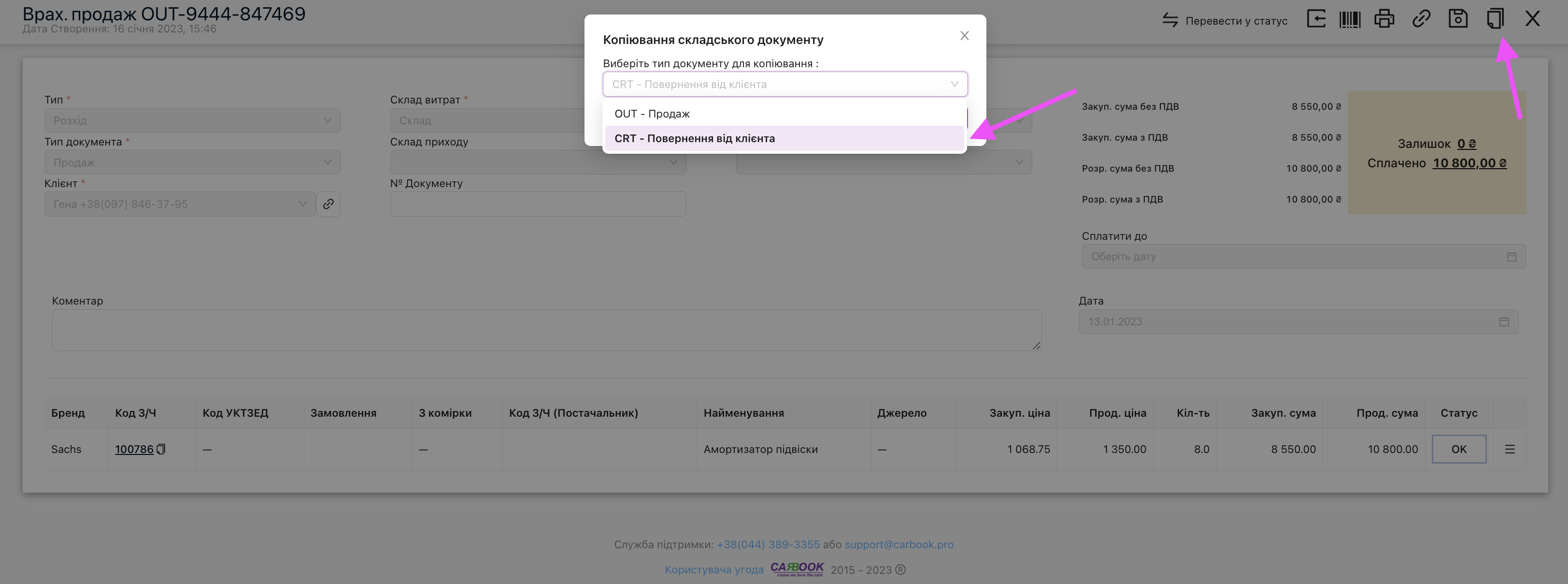The image size is (1568, 584).
Task: Expand the document type copy dropdown
Action: [784, 84]
